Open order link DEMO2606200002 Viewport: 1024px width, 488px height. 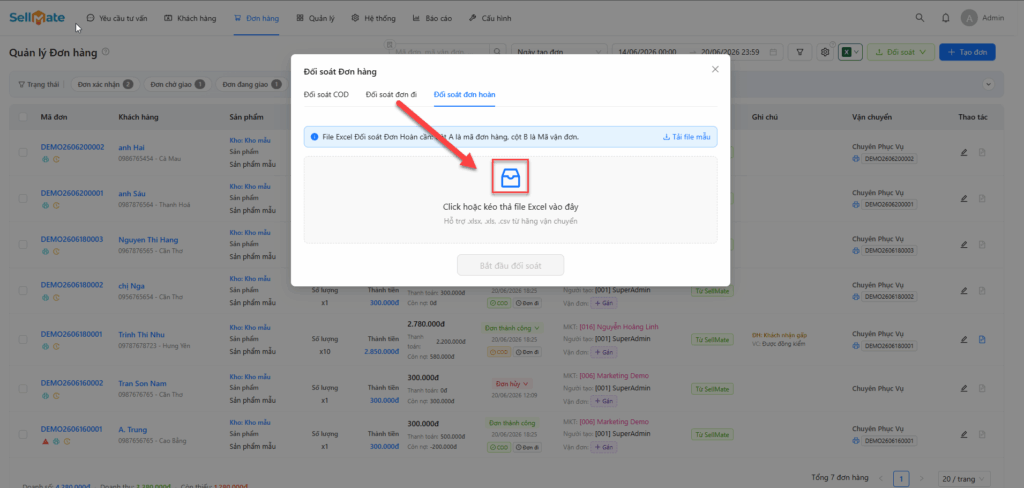tap(72, 147)
